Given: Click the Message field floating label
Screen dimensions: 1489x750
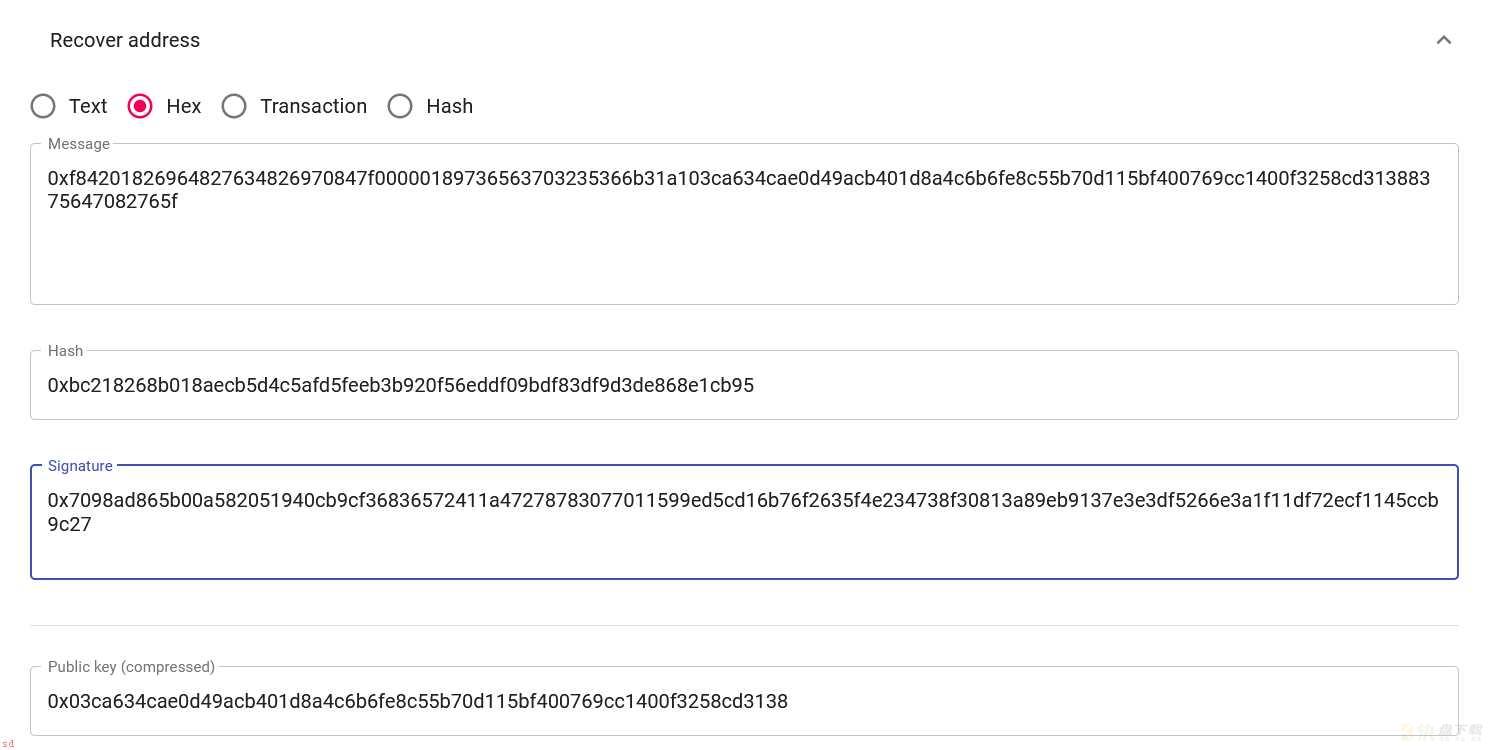Looking at the screenshot, I should click(79, 144).
